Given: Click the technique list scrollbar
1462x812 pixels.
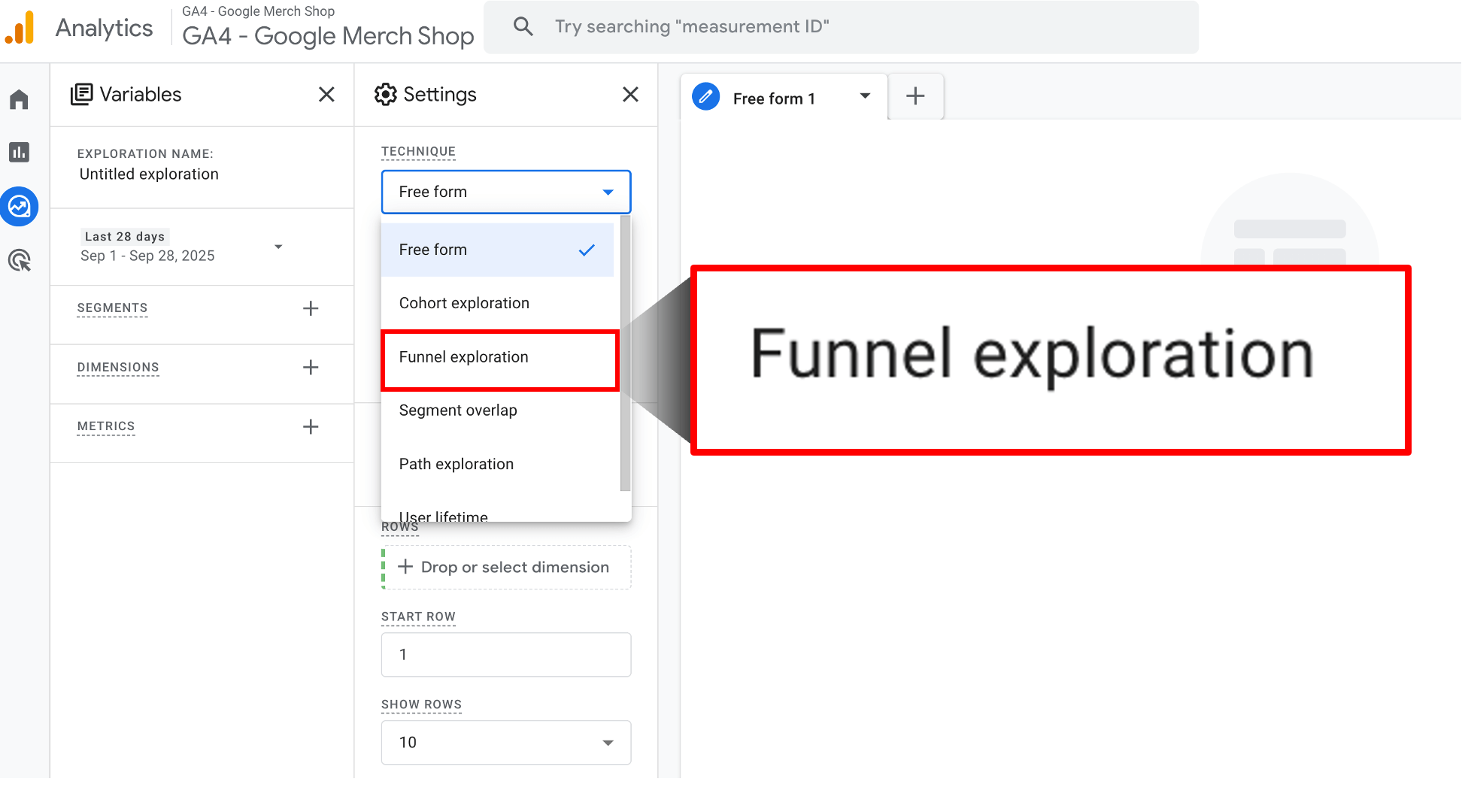Looking at the screenshot, I should pyautogui.click(x=625, y=353).
